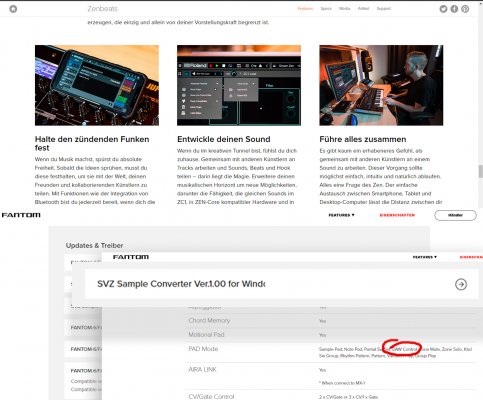
Task: Open the Pinterest share icon
Action: pos(465,9)
